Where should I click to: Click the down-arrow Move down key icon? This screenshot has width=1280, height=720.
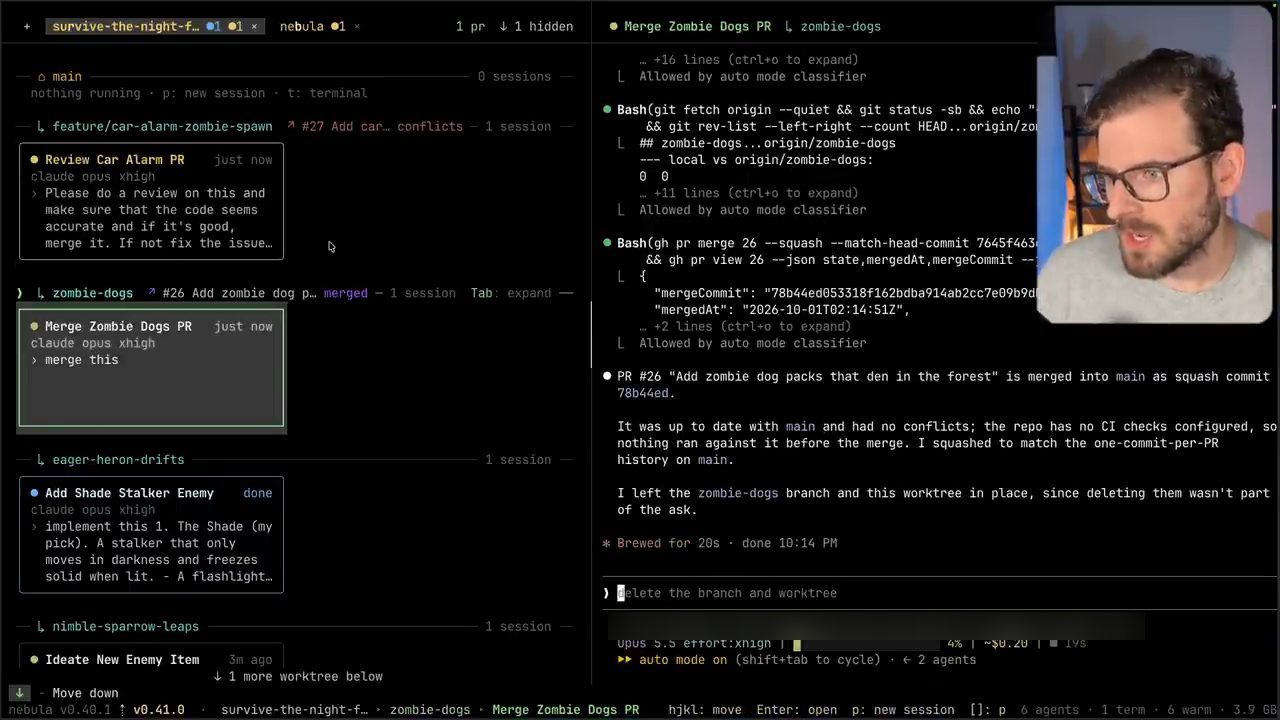(x=19, y=693)
